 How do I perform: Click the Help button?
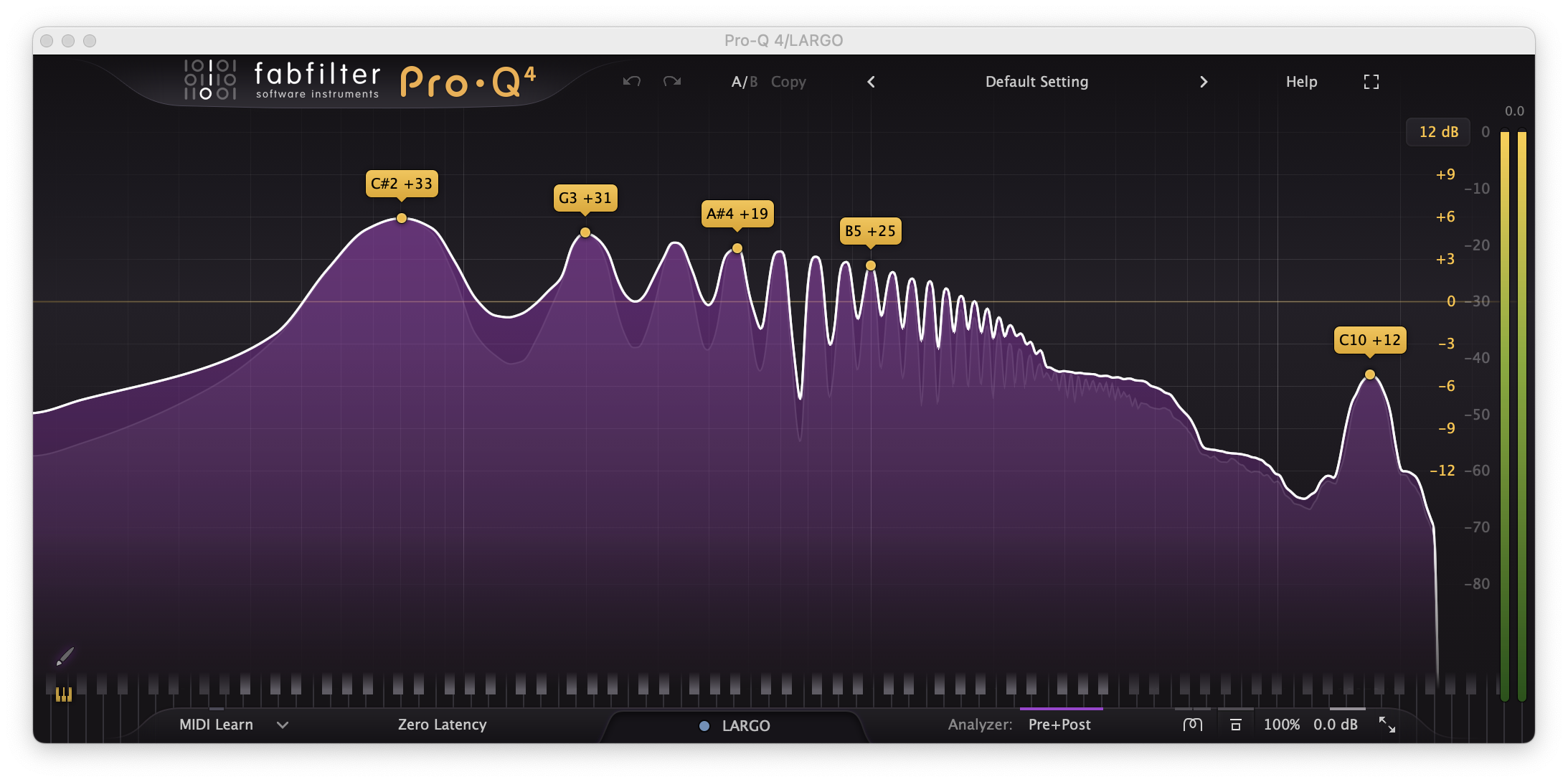[1301, 82]
